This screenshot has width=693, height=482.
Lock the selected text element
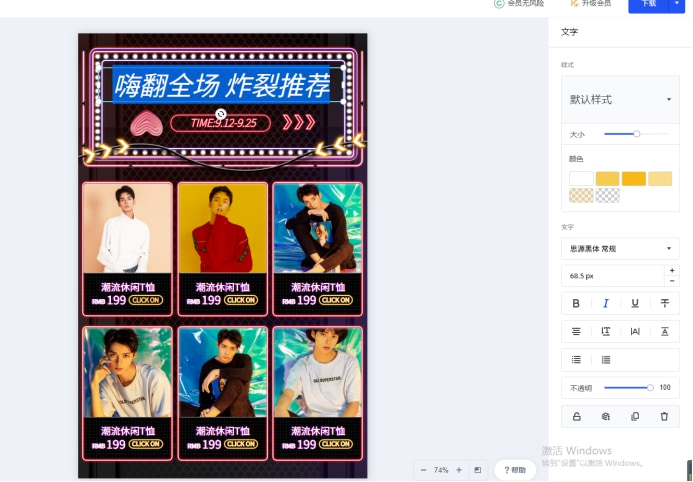tap(576, 417)
